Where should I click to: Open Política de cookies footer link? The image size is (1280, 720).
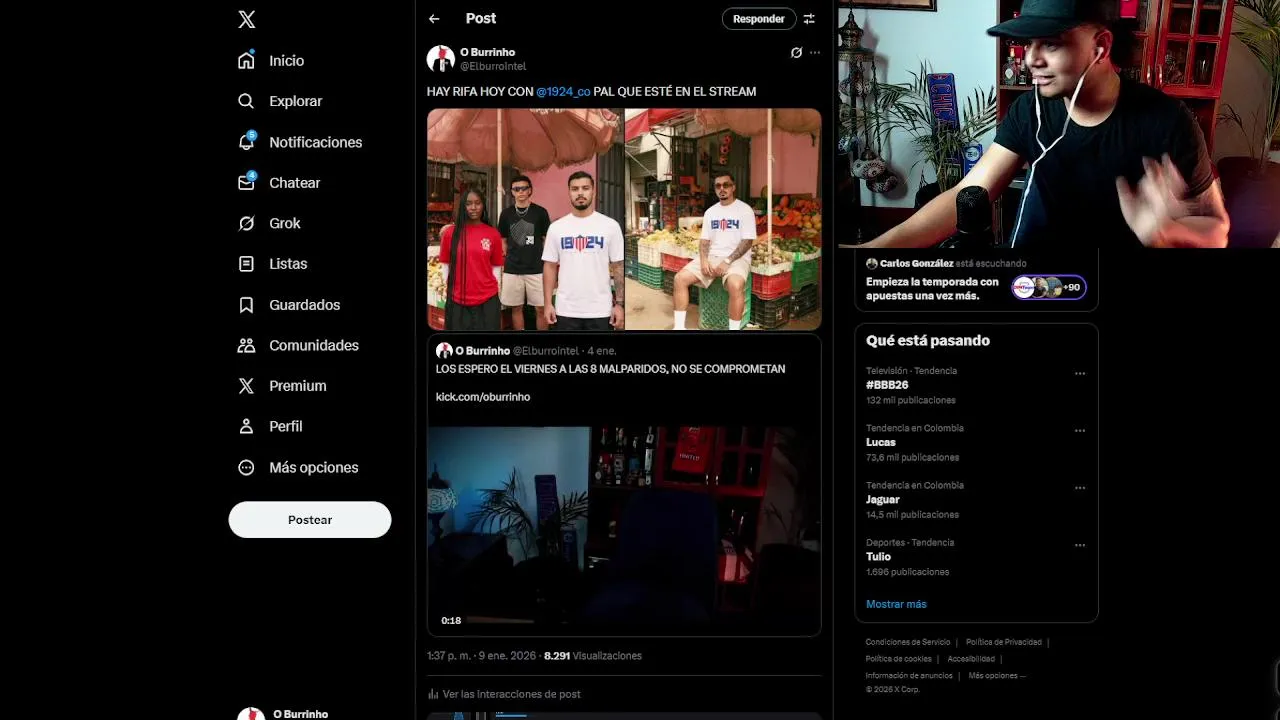[x=899, y=659]
